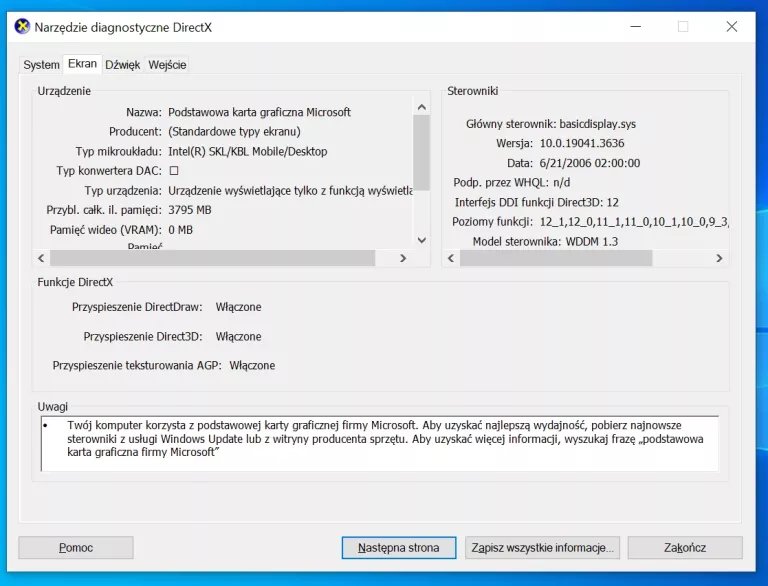The image size is (768, 586).
Task: Open the Dźwięk tab
Action: point(122,65)
